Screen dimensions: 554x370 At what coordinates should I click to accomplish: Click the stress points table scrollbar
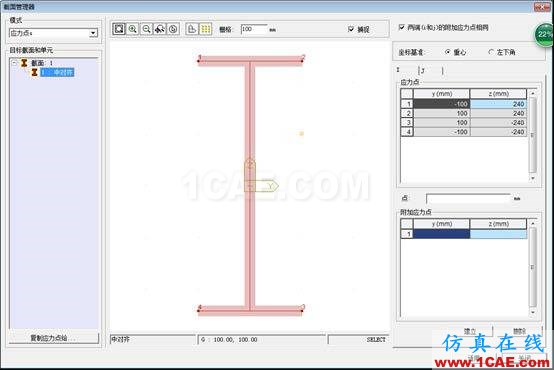click(x=533, y=136)
